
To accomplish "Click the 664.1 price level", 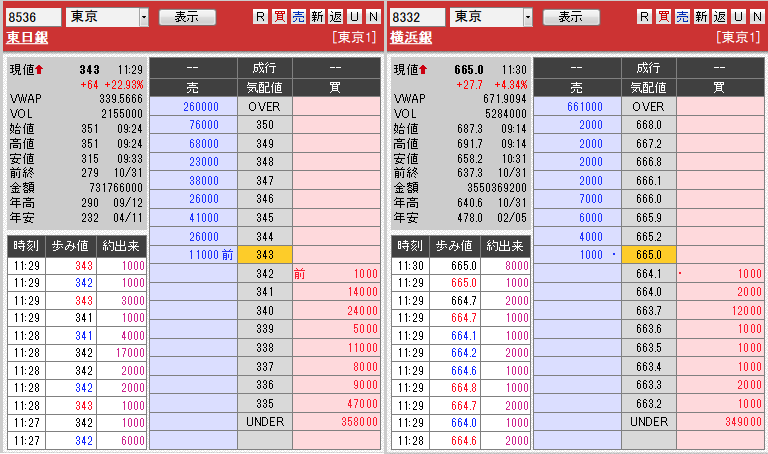I will pos(649,273).
